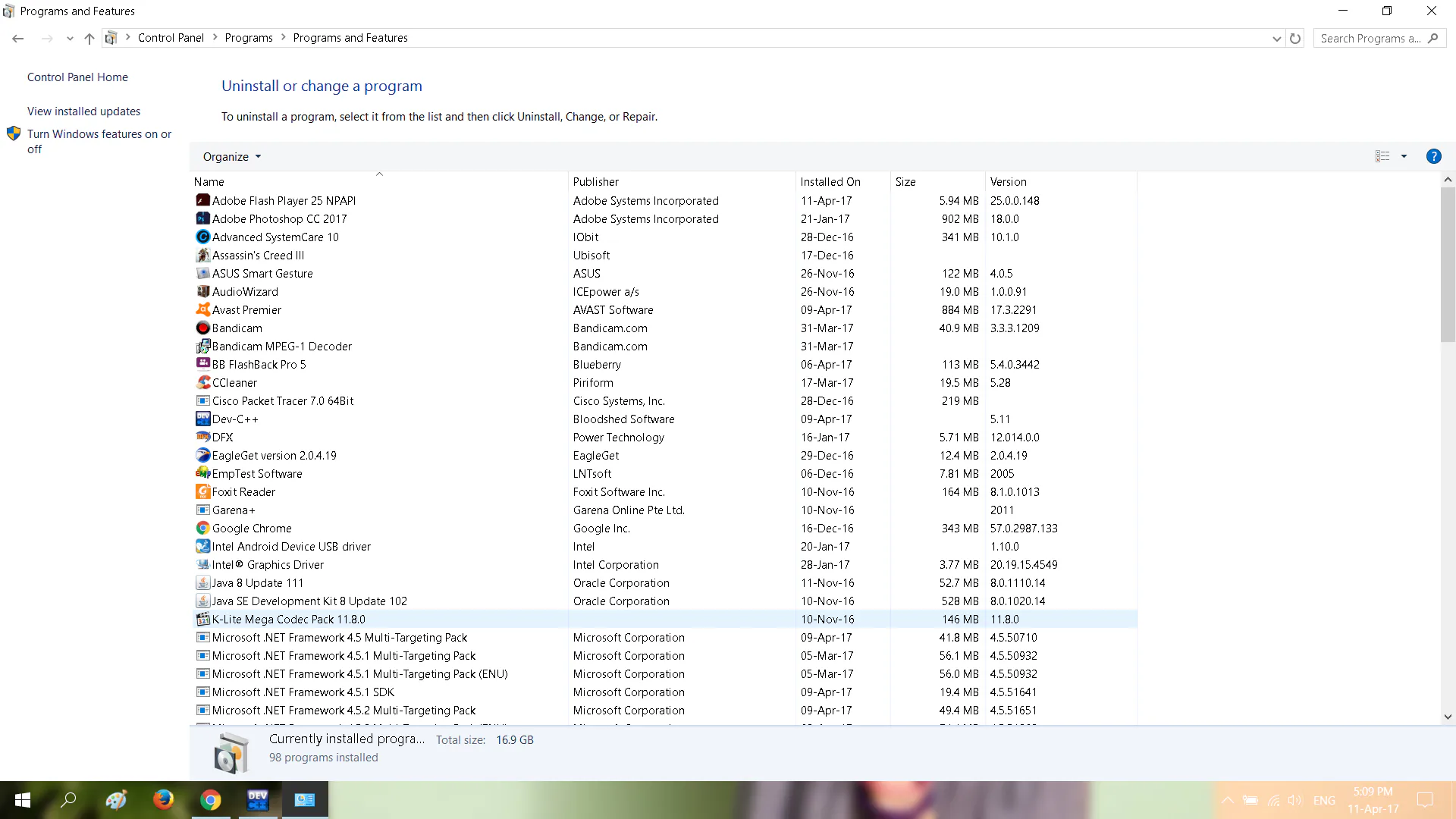Go back using the back arrow

[x=18, y=38]
